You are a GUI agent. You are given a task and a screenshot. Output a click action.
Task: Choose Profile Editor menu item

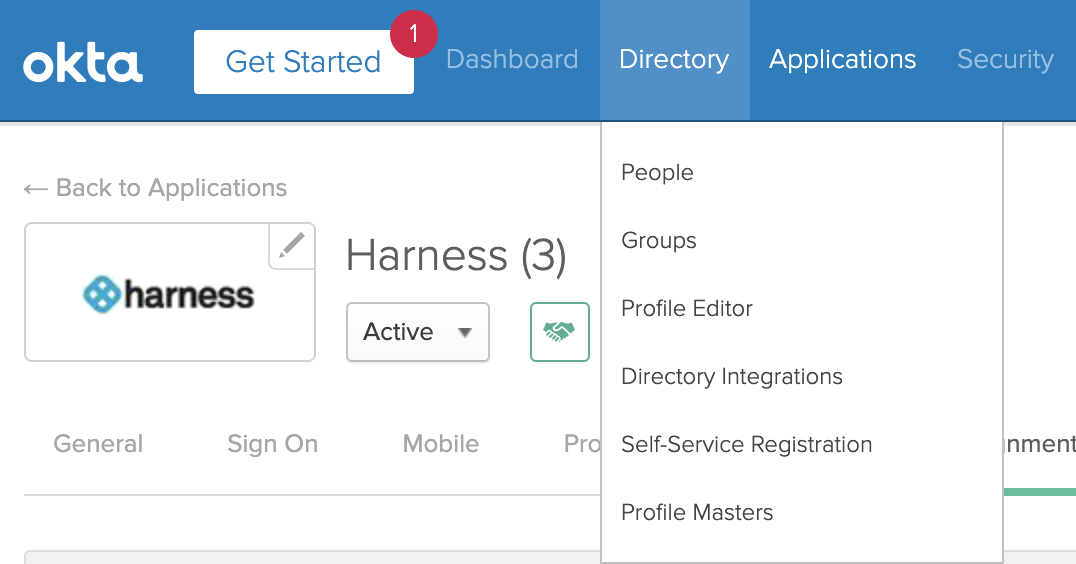[687, 308]
